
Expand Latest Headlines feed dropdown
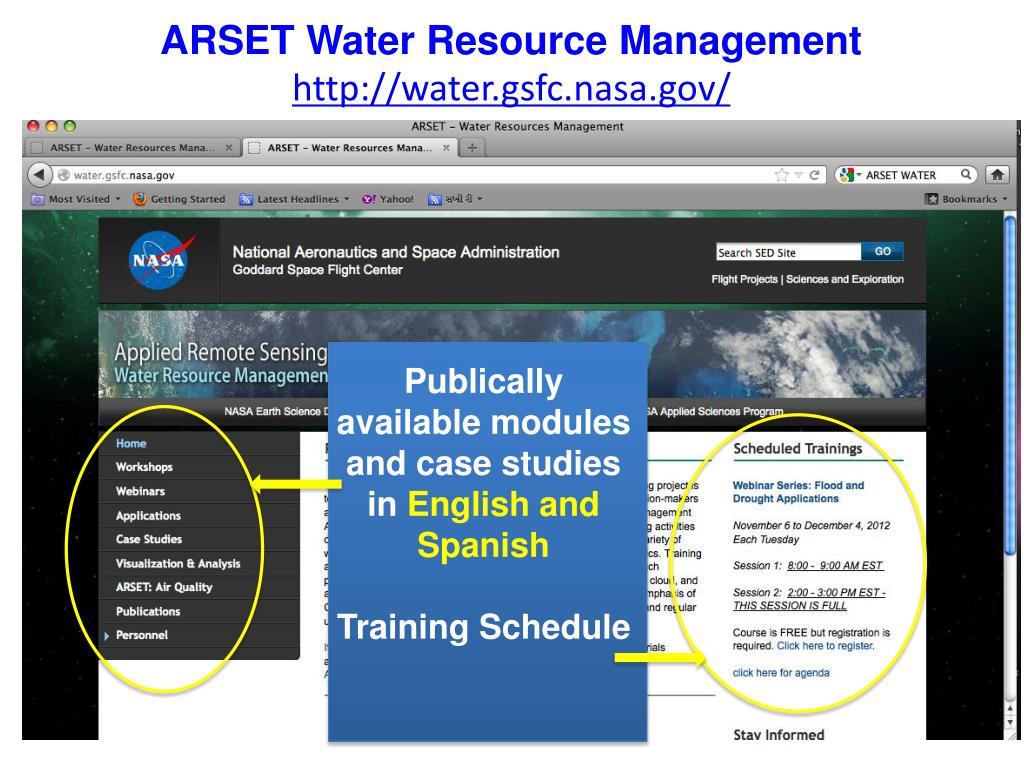[x=295, y=199]
